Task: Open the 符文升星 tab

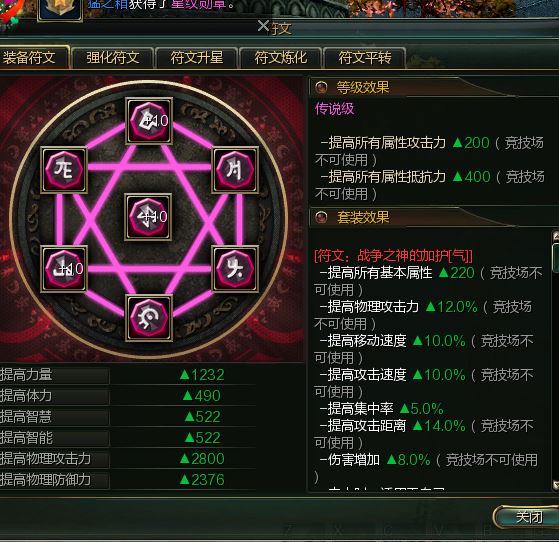Action: (x=196, y=58)
